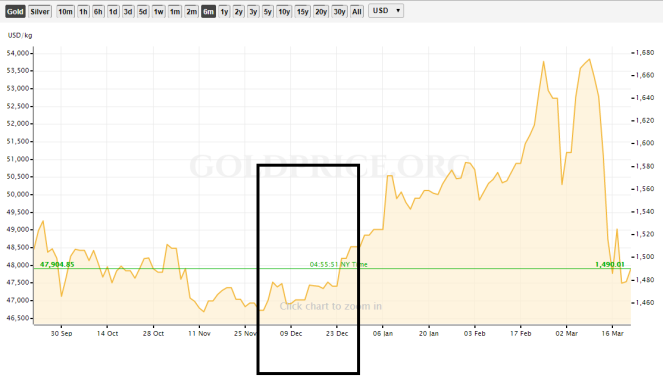Open the 10y chart range

pyautogui.click(x=284, y=11)
